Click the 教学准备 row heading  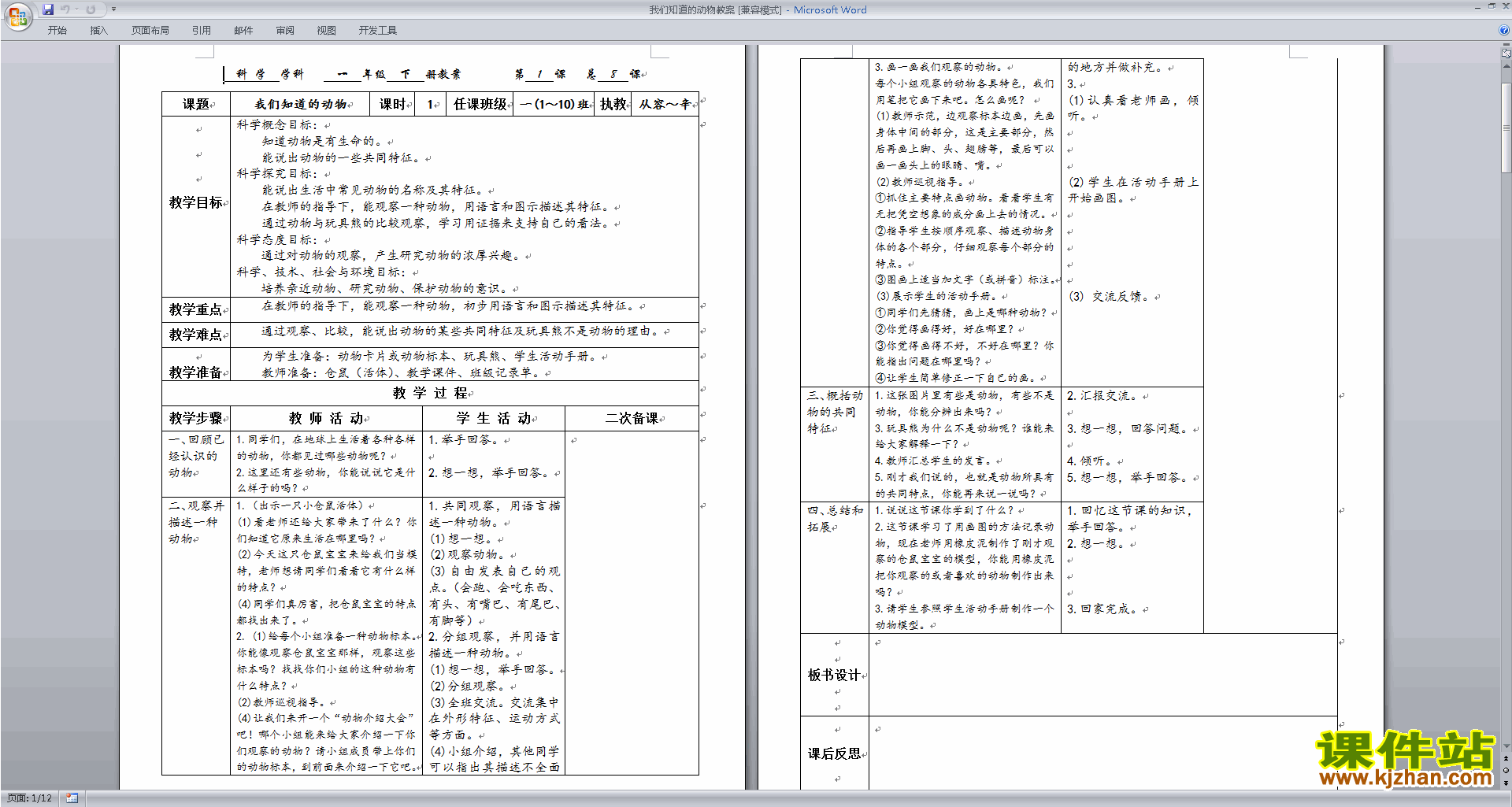(196, 372)
